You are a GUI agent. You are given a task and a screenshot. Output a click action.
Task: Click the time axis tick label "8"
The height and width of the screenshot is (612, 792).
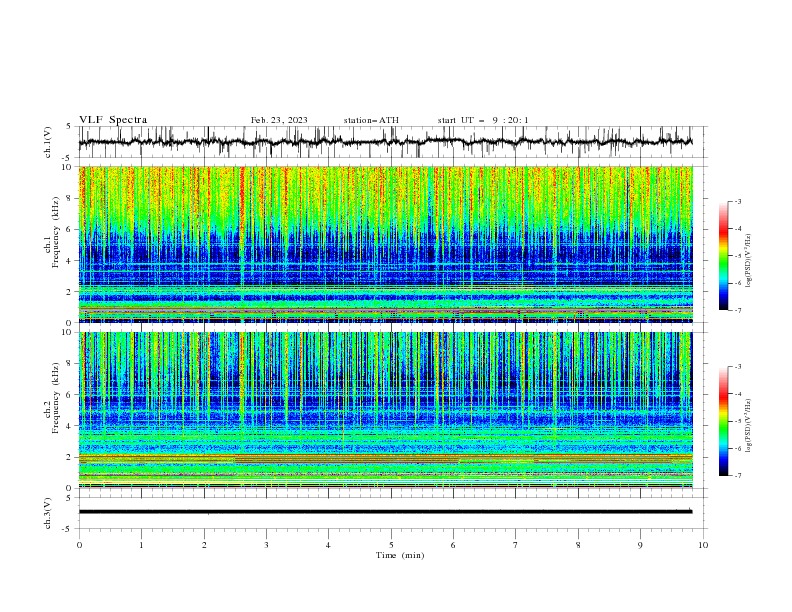click(578, 545)
